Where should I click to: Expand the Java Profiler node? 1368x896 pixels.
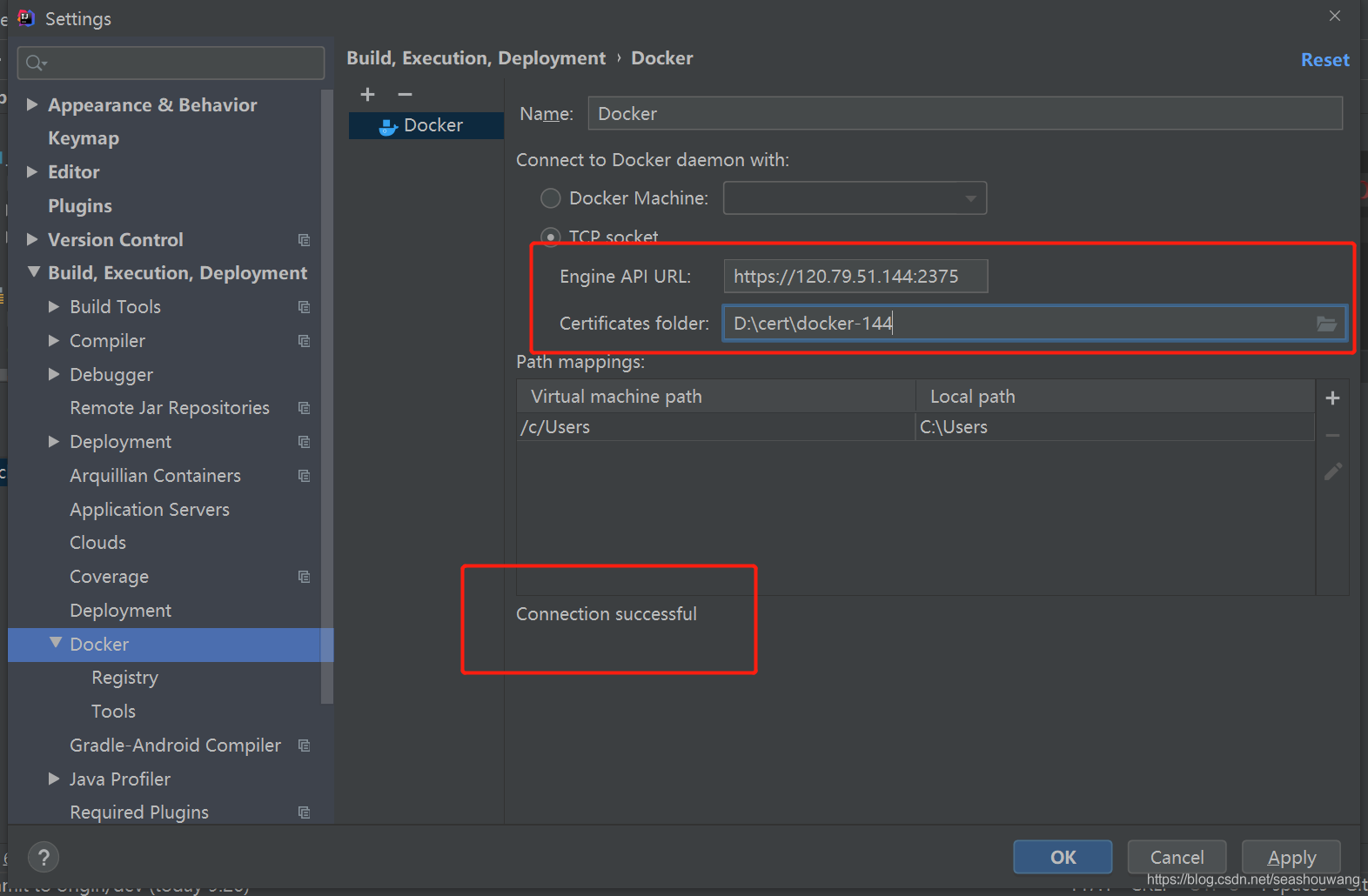tap(54, 779)
